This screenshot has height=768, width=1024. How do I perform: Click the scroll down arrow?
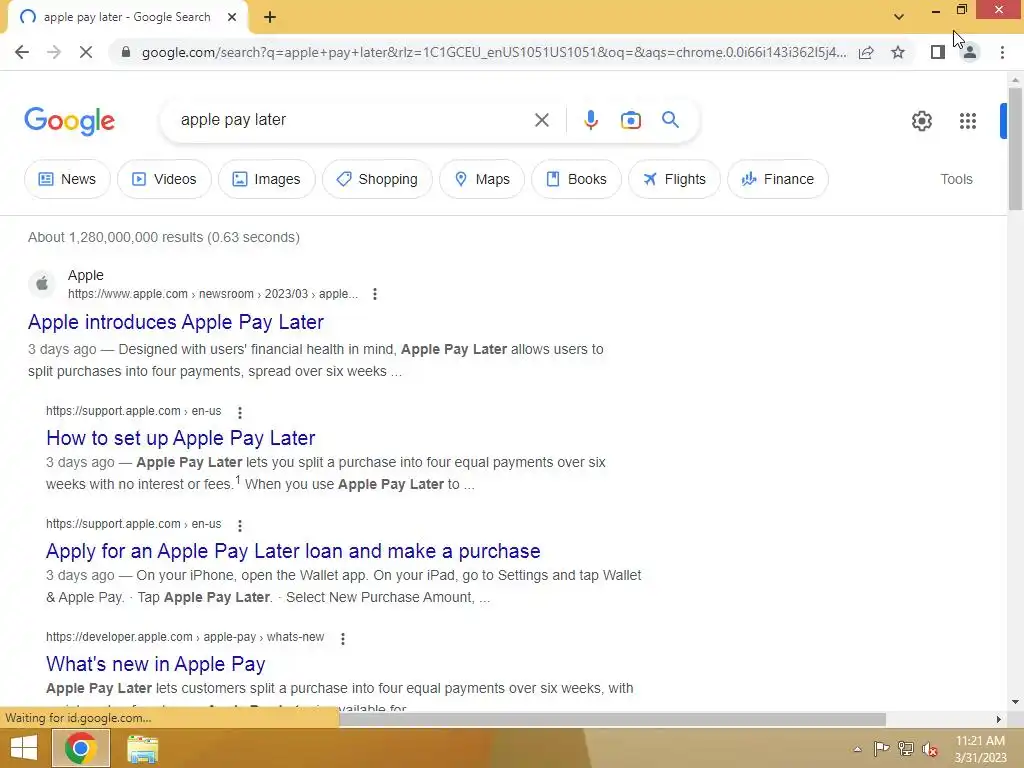coord(1015,702)
